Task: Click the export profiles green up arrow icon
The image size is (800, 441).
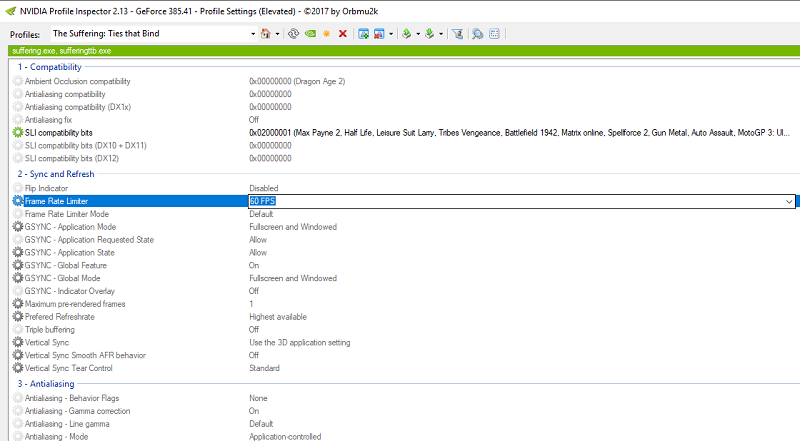Action: pos(407,34)
